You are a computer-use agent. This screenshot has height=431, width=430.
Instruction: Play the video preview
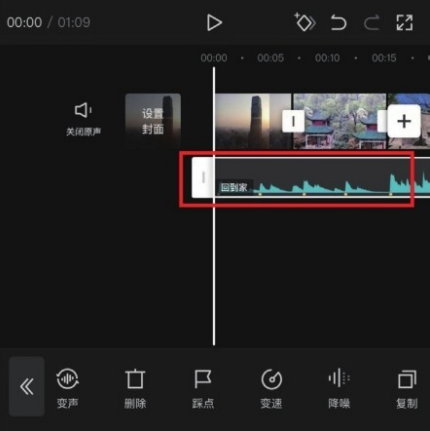214,23
